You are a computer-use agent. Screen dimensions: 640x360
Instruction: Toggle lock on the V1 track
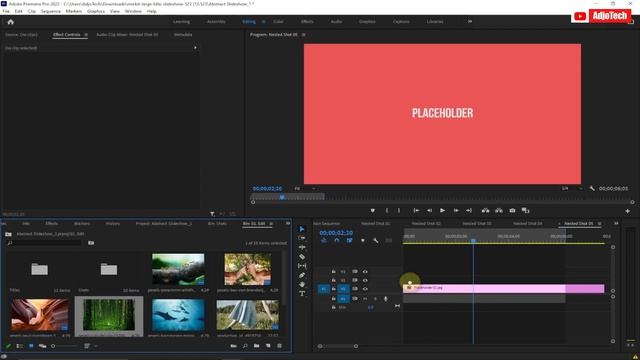pos(333,289)
